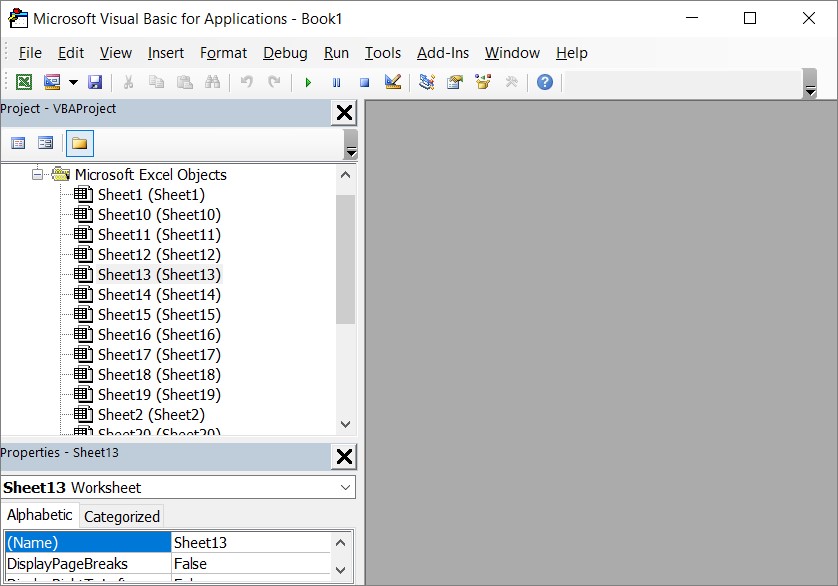Toggle Design Mode icon
Screen dimensions: 838x586
click(x=393, y=82)
